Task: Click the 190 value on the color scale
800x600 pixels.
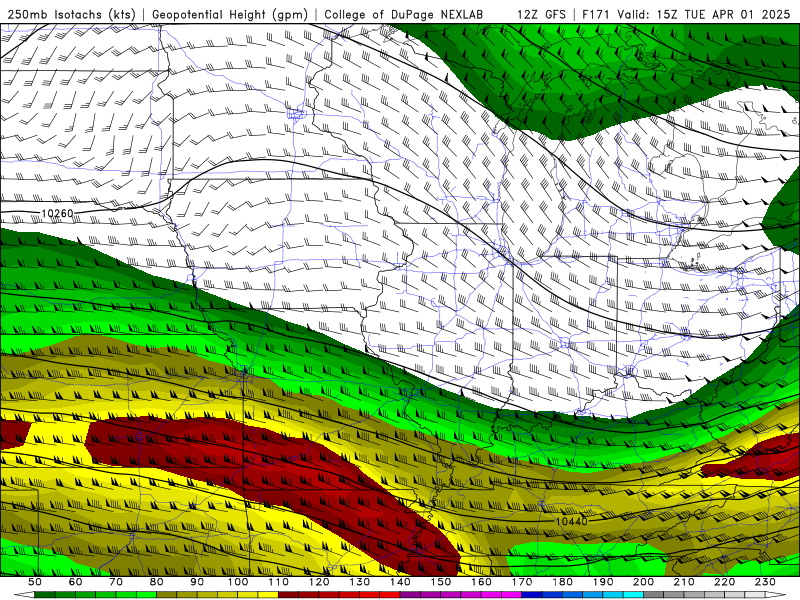Action: [604, 582]
